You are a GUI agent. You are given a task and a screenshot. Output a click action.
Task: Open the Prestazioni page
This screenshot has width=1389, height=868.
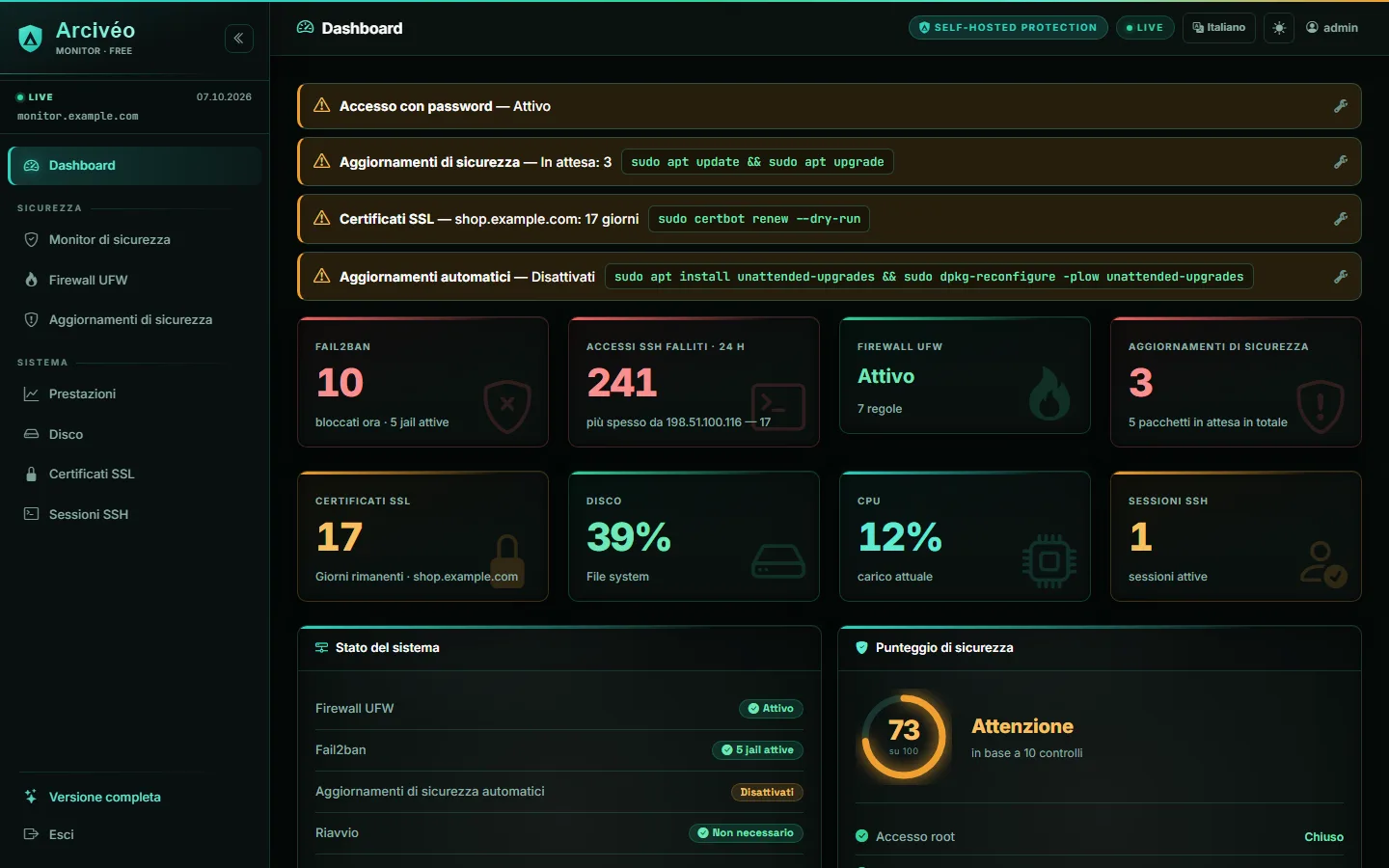(135, 394)
